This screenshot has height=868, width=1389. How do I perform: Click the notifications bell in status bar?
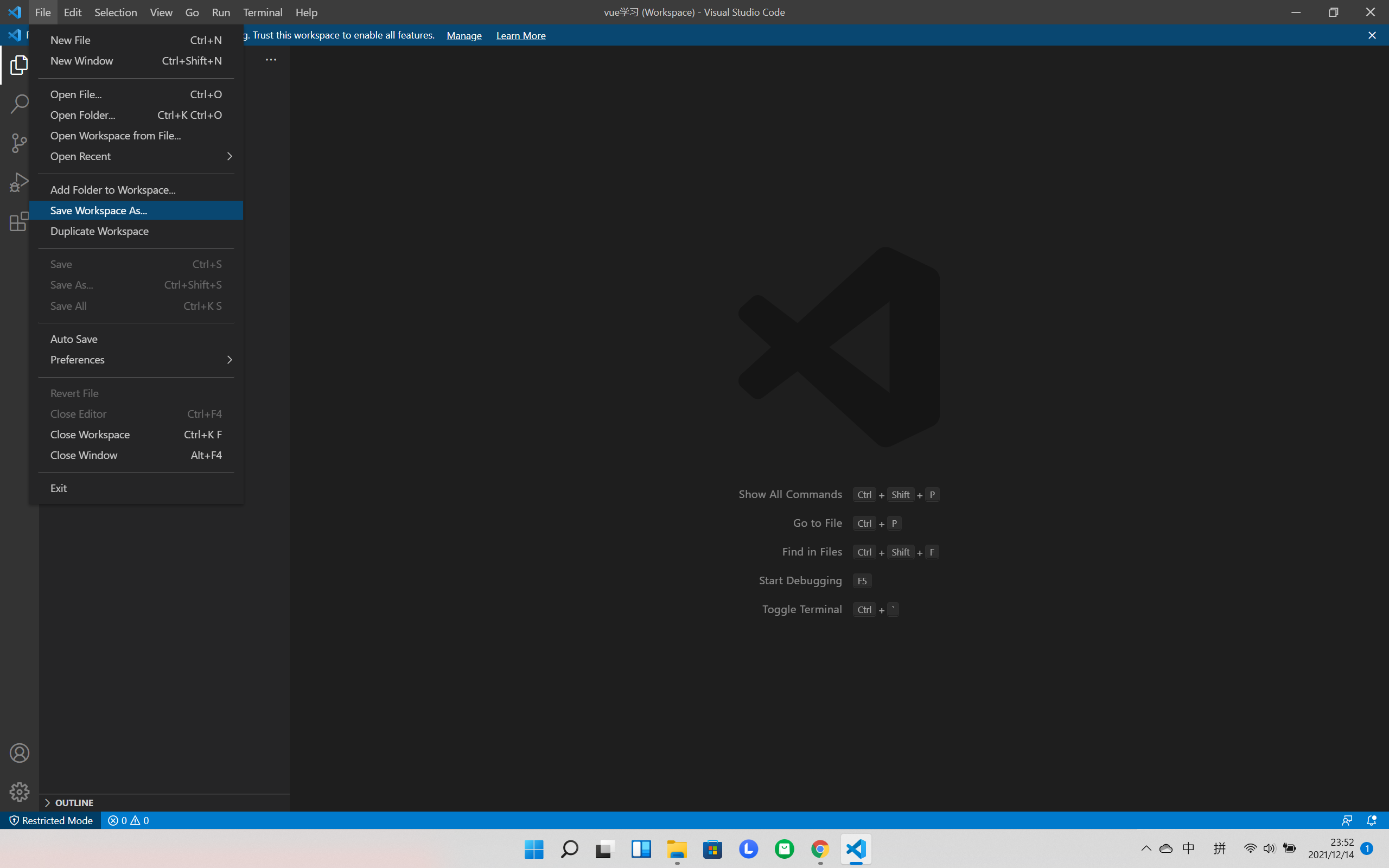(1371, 820)
